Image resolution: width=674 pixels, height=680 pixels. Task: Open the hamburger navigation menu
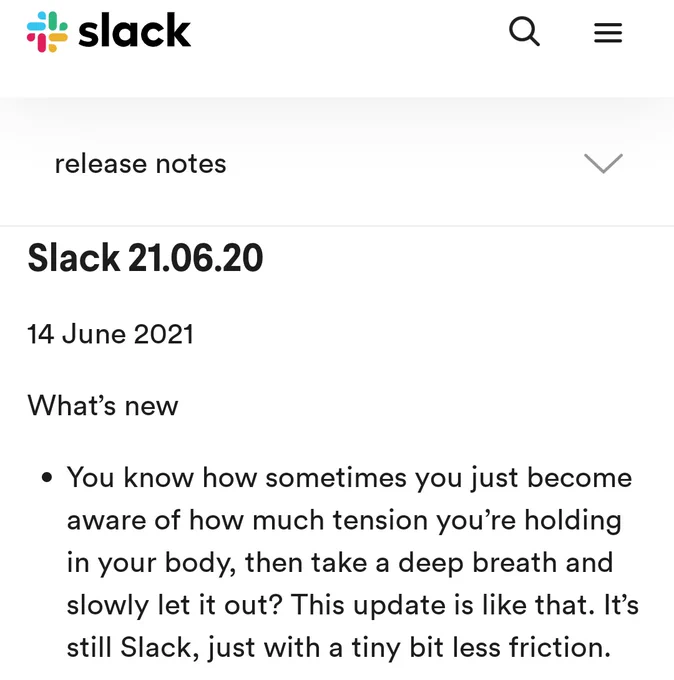[x=608, y=33]
